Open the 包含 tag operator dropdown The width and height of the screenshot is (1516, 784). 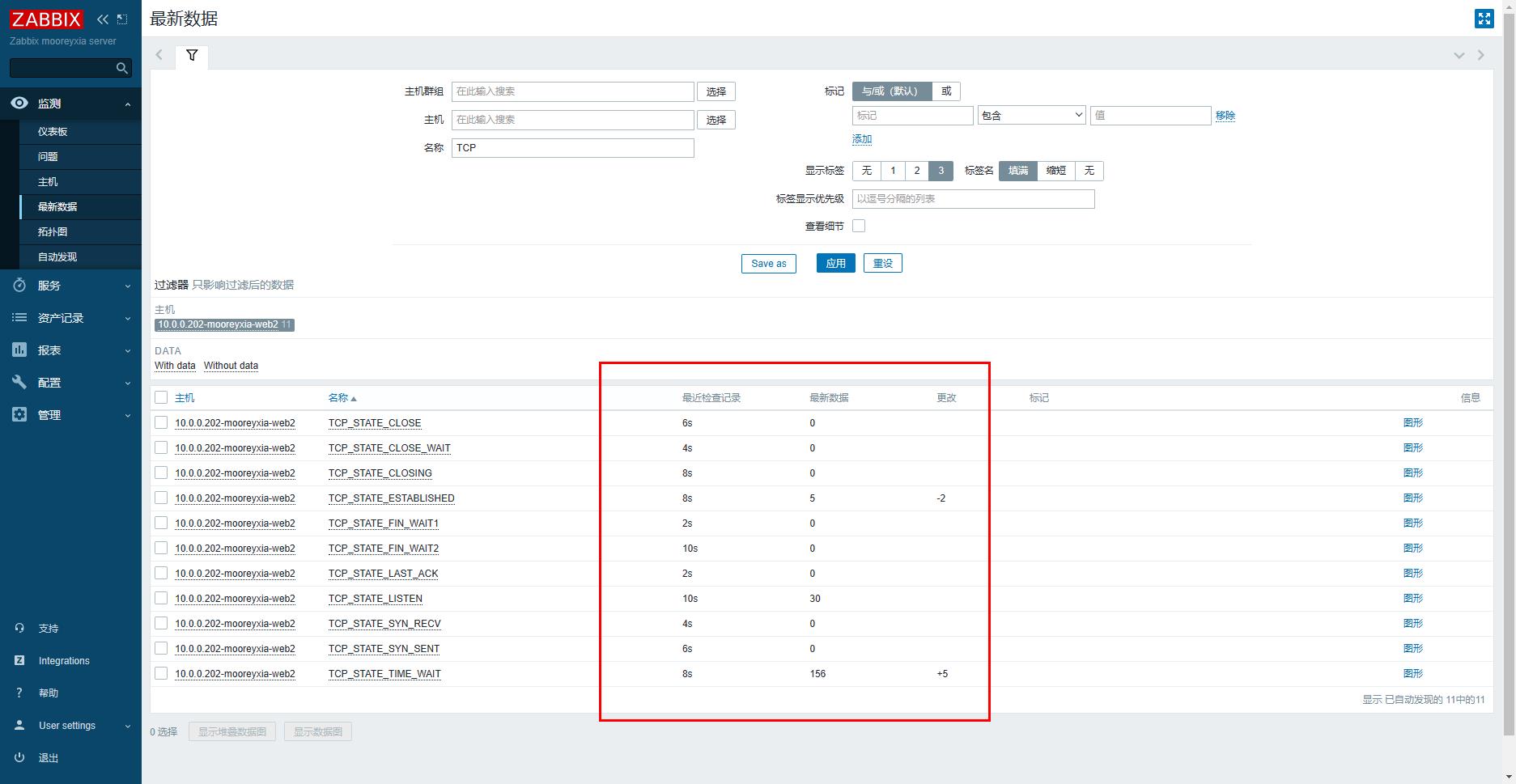(x=1031, y=116)
